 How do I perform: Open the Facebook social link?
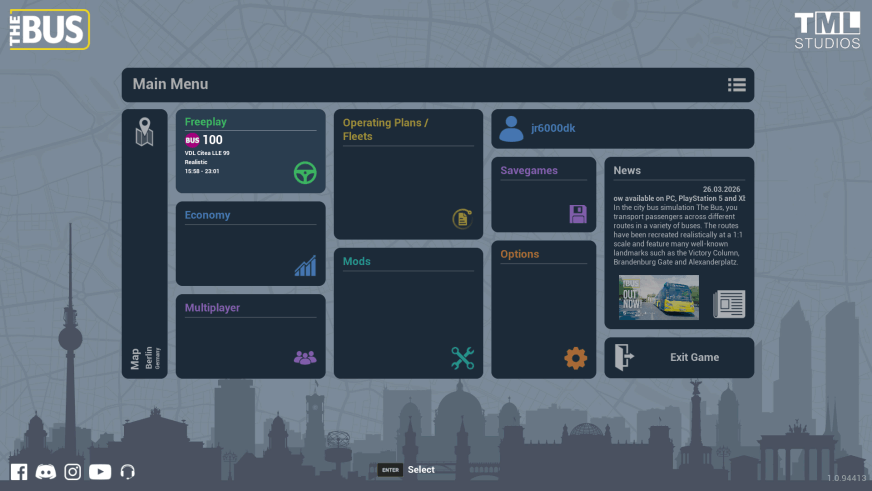click(x=19, y=472)
